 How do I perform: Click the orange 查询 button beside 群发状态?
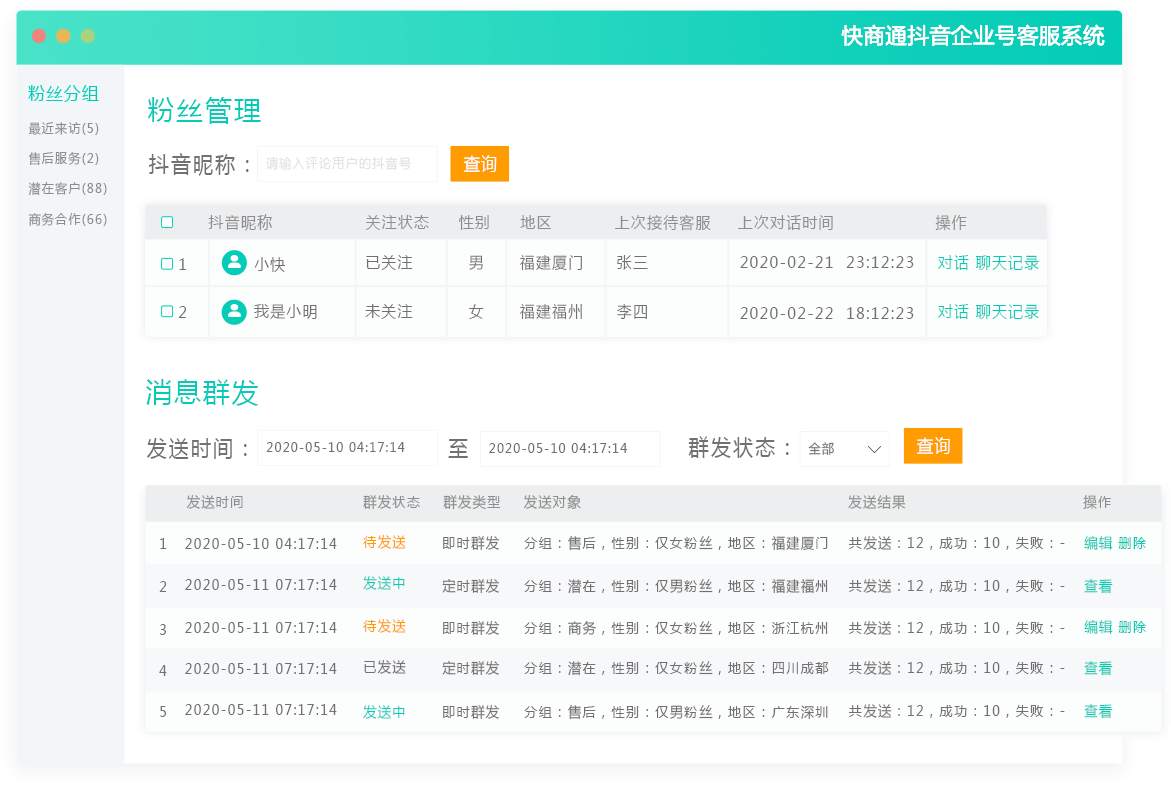coord(933,446)
